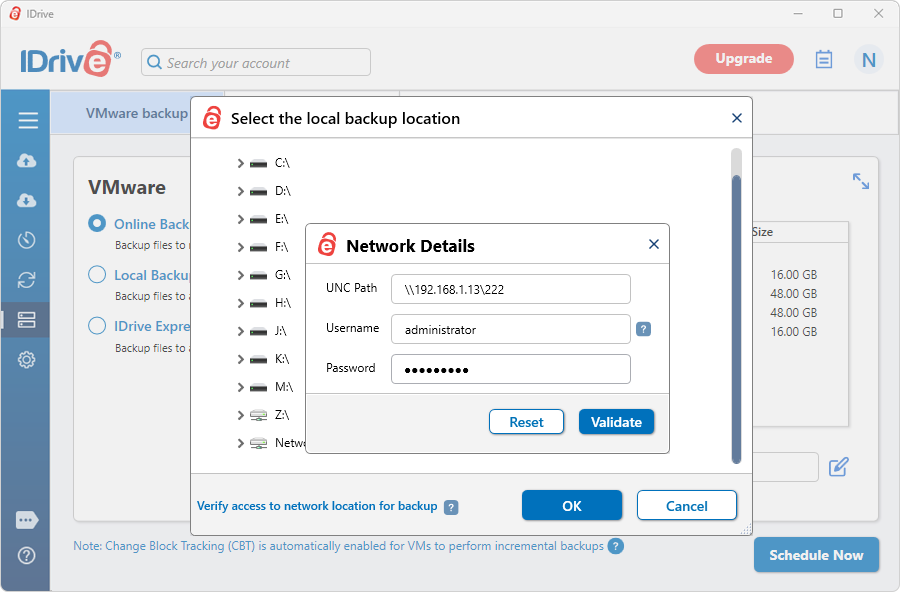Close the Network Details dialog
Image resolution: width=900 pixels, height=592 pixels.
(654, 244)
